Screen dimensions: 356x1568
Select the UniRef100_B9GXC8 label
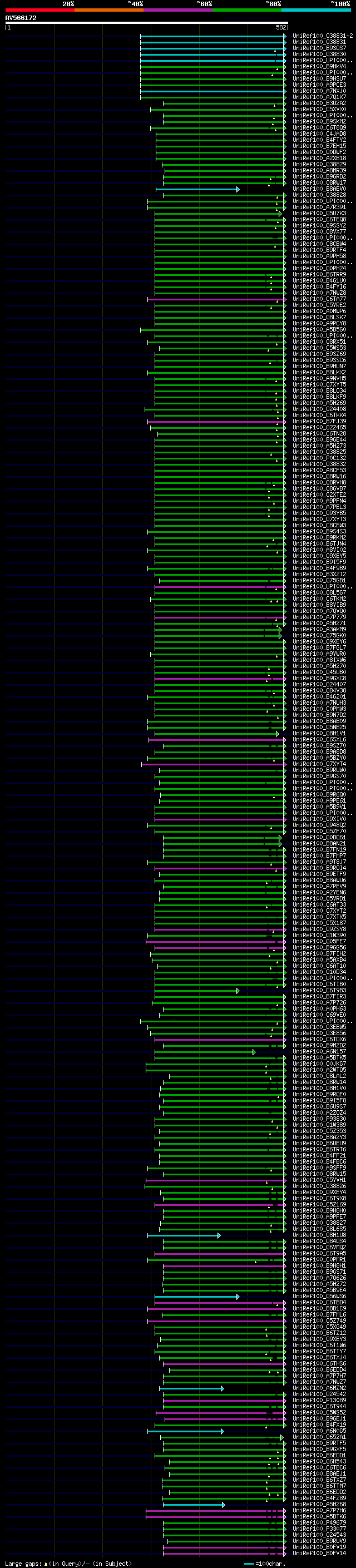click(x=319, y=678)
